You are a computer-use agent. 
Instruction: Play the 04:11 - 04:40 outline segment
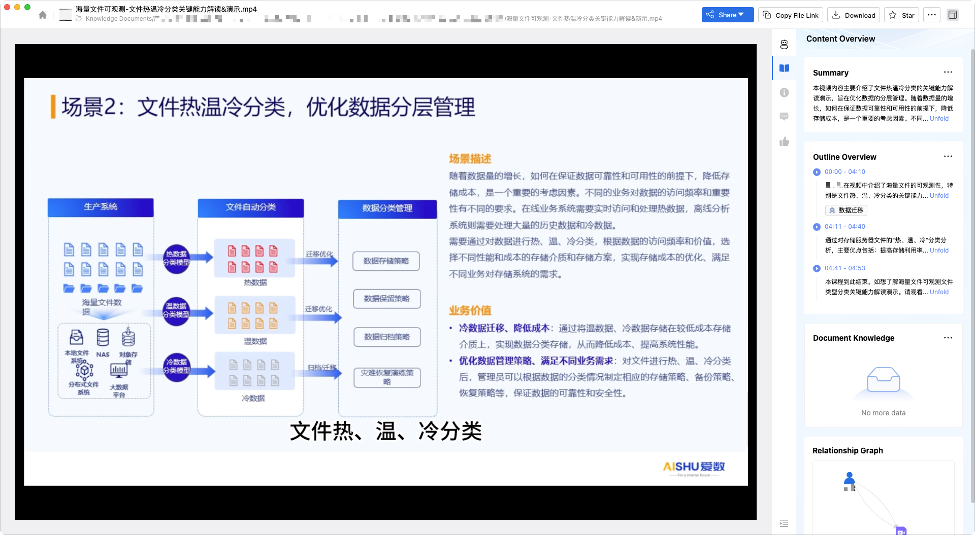(819, 227)
